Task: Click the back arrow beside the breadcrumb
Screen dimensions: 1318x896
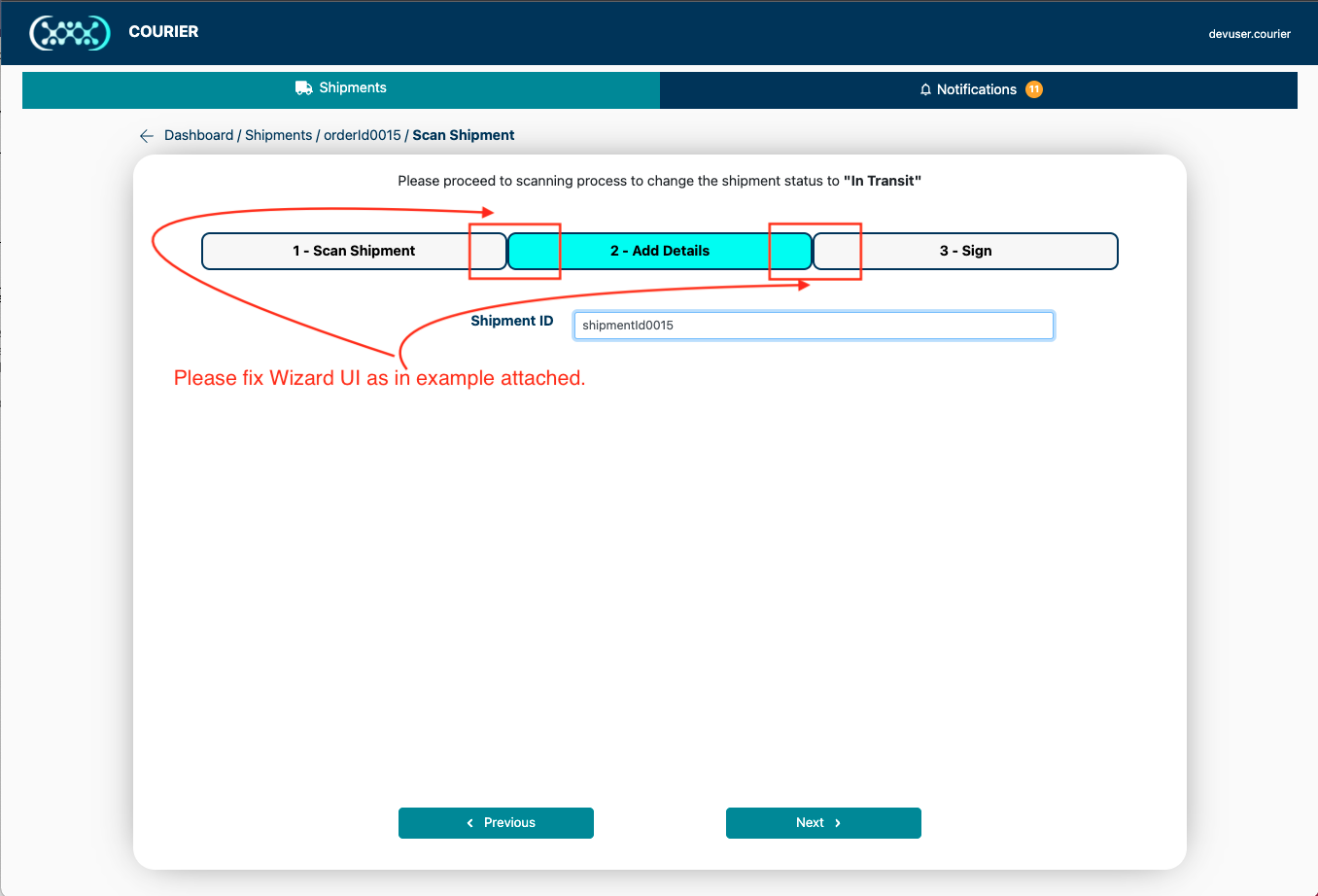Action: point(146,135)
